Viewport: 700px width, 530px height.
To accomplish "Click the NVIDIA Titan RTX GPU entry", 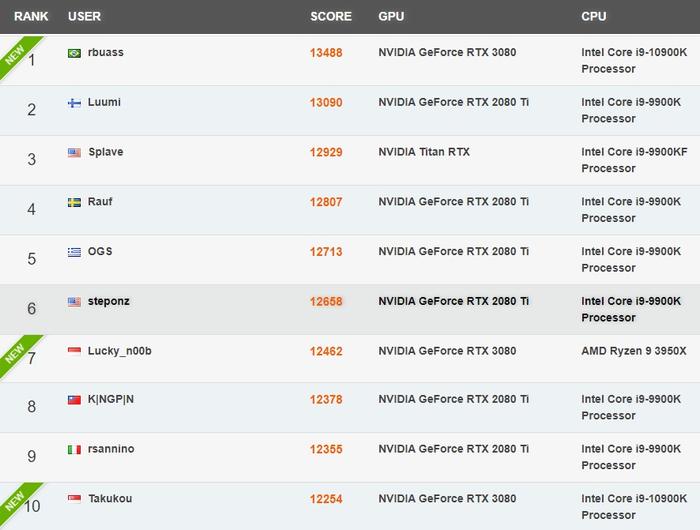I will [x=424, y=152].
